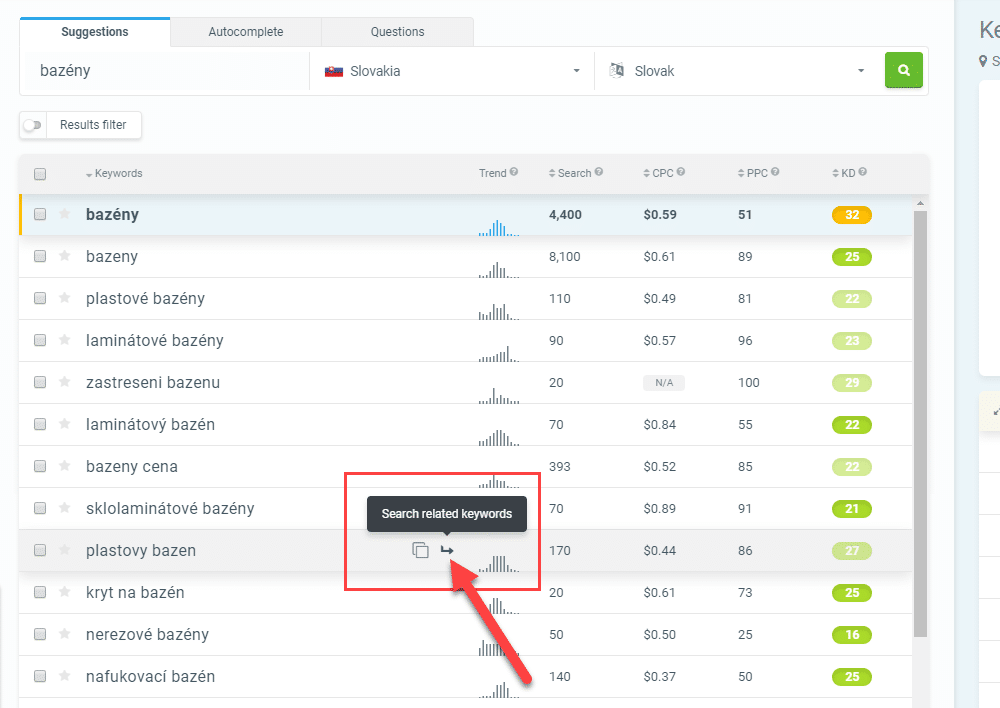Switch to the Questions tab
Viewport: 1000px width, 708px height.
[x=397, y=32]
